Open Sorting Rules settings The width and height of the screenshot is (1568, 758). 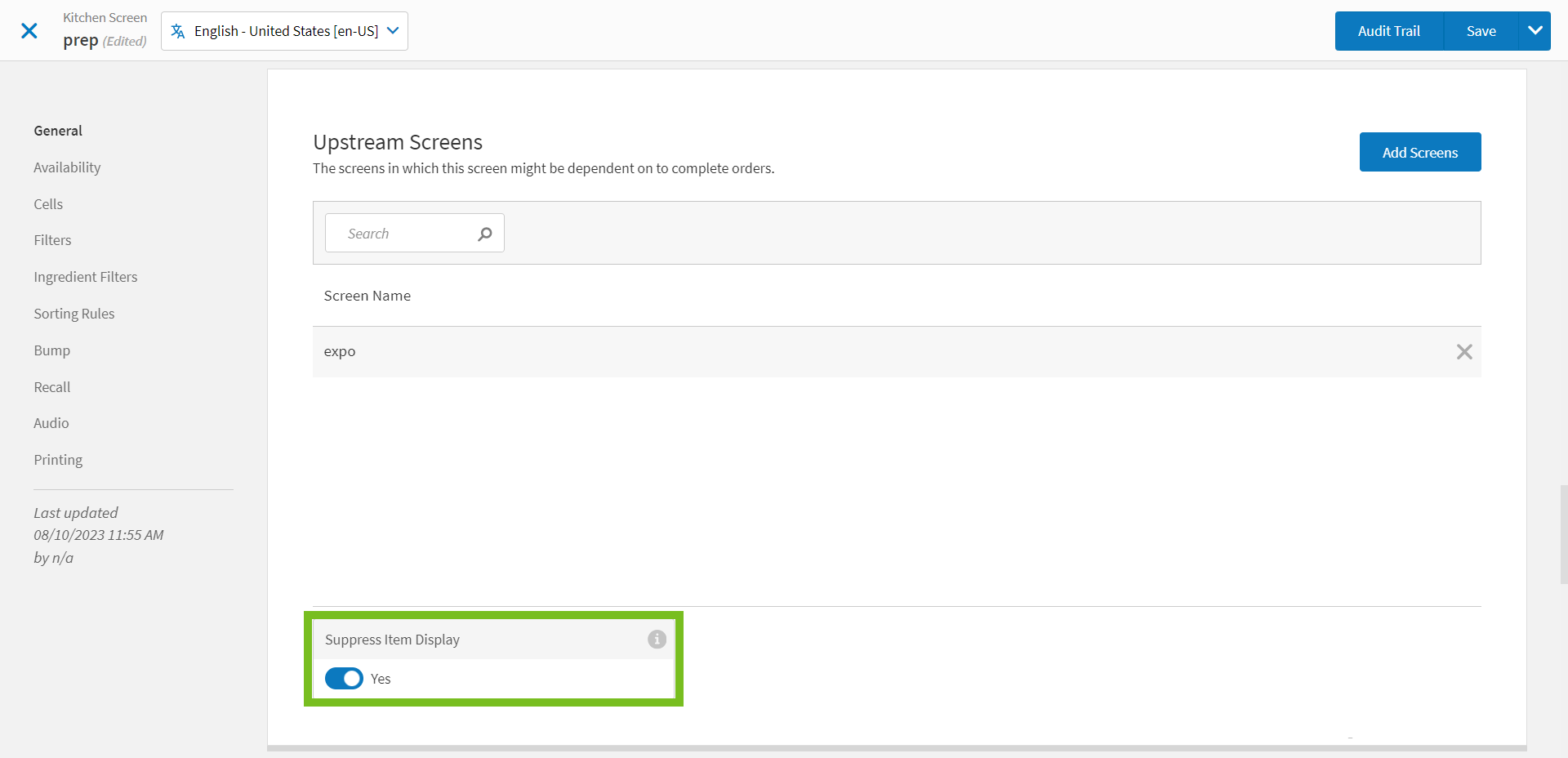coord(74,314)
